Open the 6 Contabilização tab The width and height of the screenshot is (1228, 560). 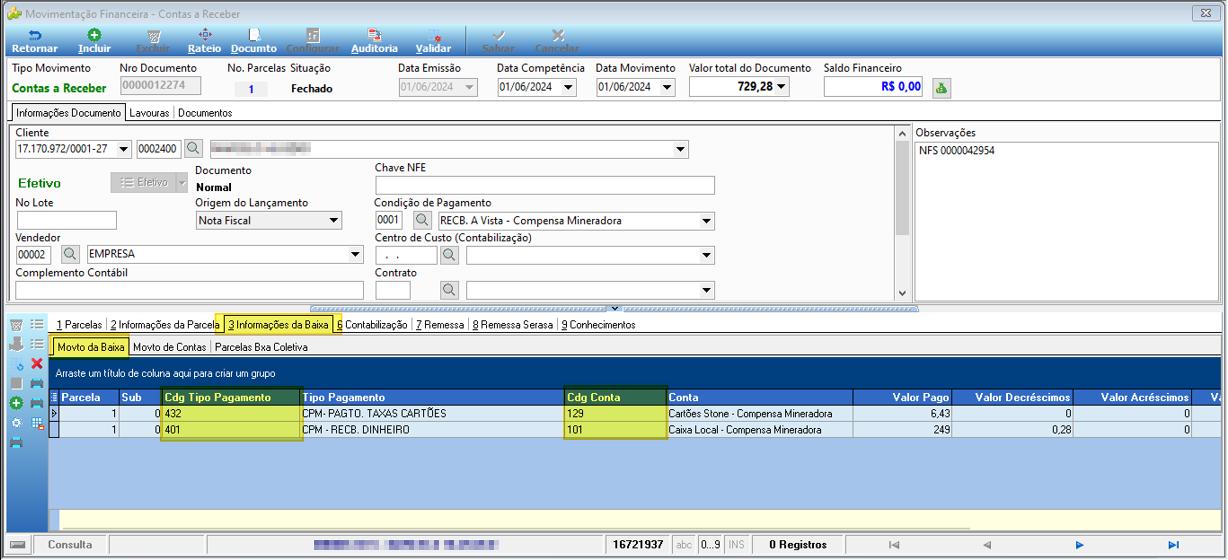click(x=372, y=325)
